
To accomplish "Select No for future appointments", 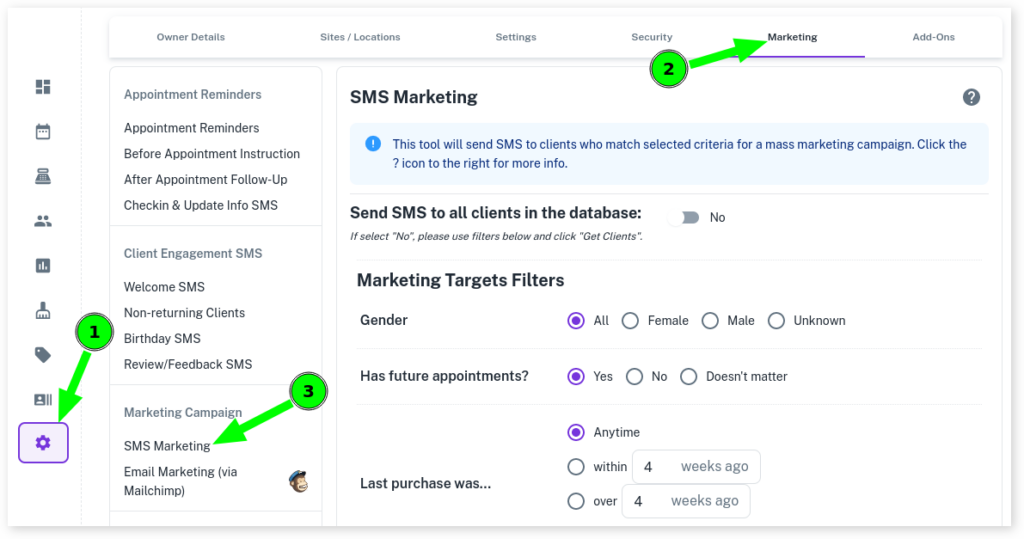I will click(x=634, y=377).
